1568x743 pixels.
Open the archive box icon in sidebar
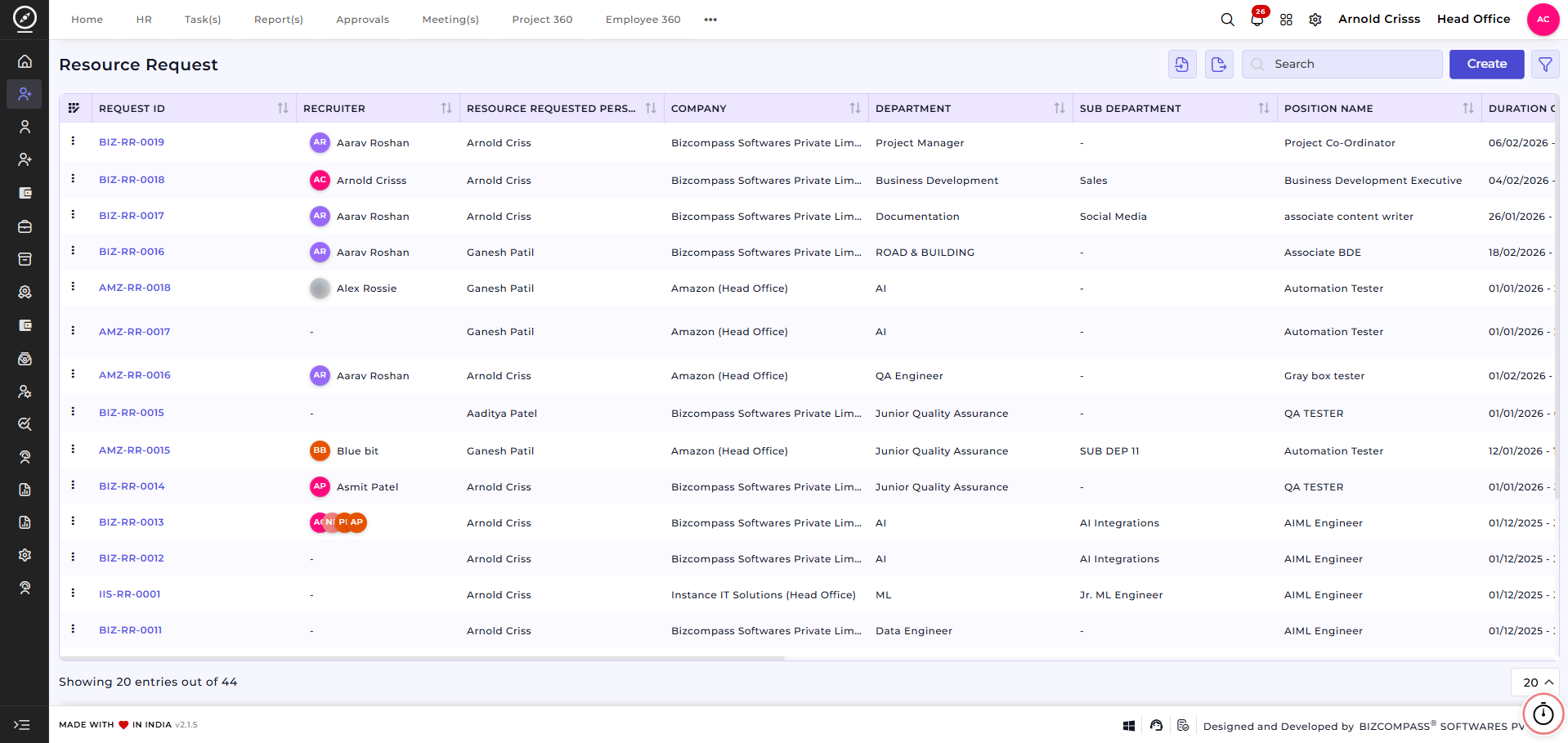25,259
